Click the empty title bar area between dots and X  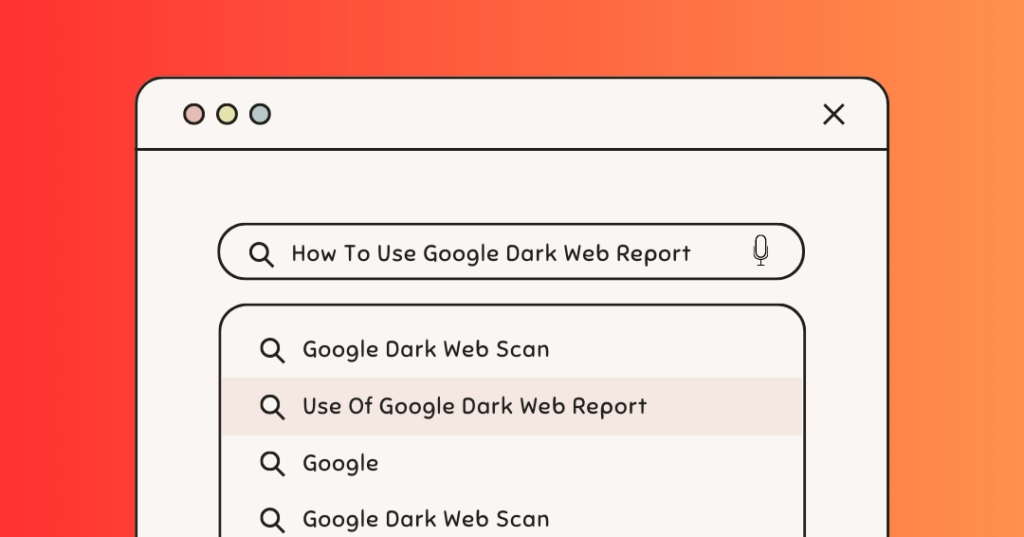[545, 114]
